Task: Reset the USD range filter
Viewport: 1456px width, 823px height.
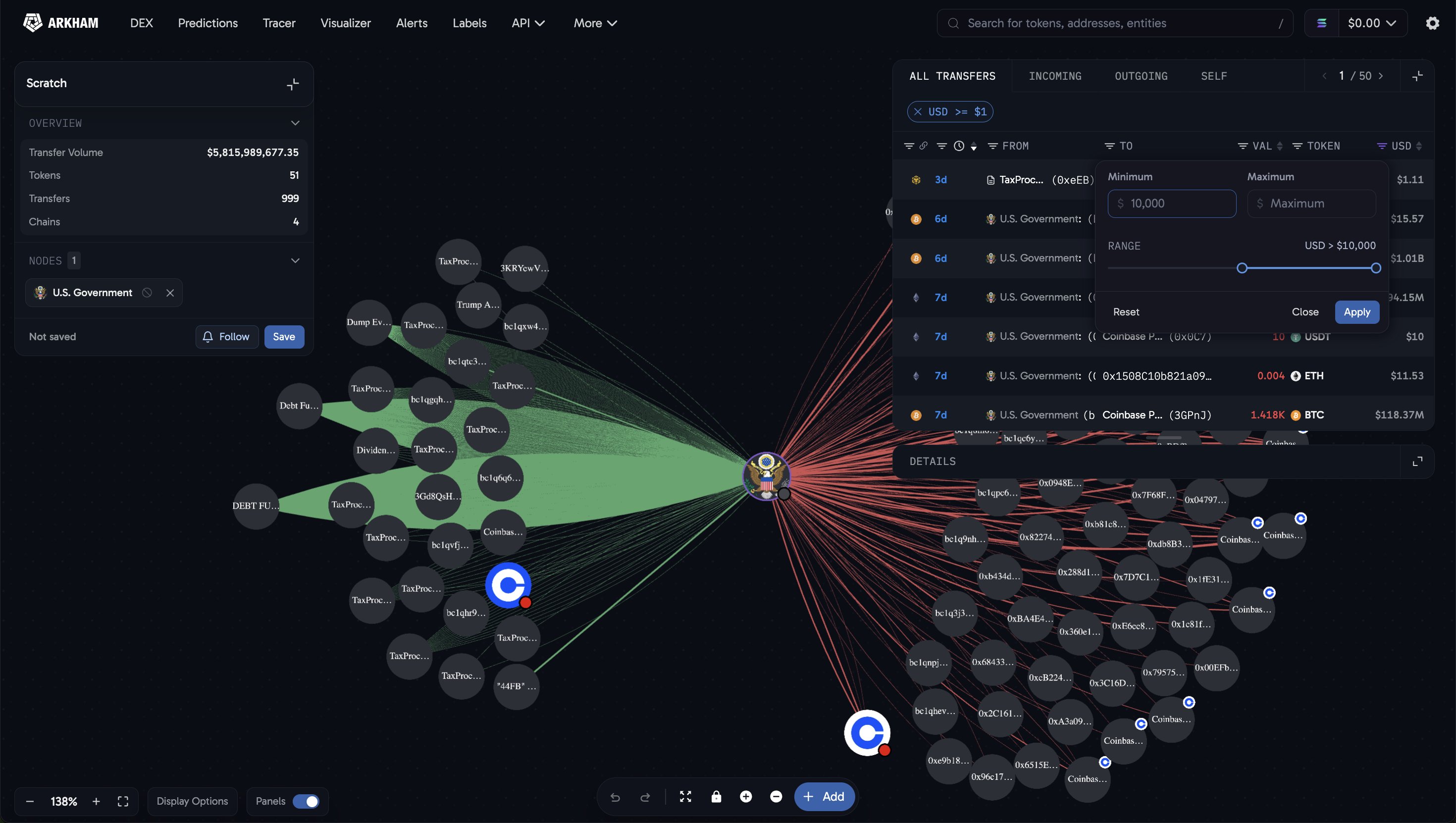Action: [1126, 312]
